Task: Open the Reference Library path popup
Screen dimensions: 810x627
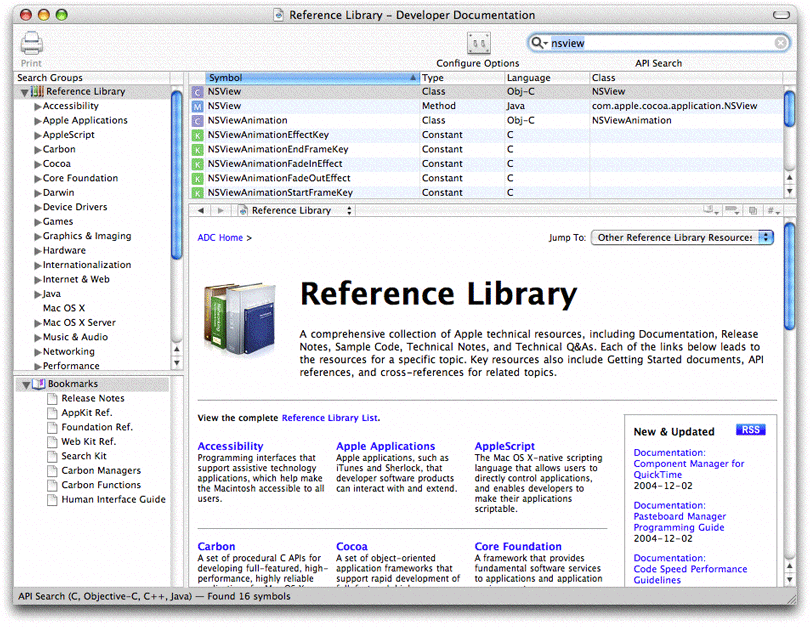Action: pos(296,211)
